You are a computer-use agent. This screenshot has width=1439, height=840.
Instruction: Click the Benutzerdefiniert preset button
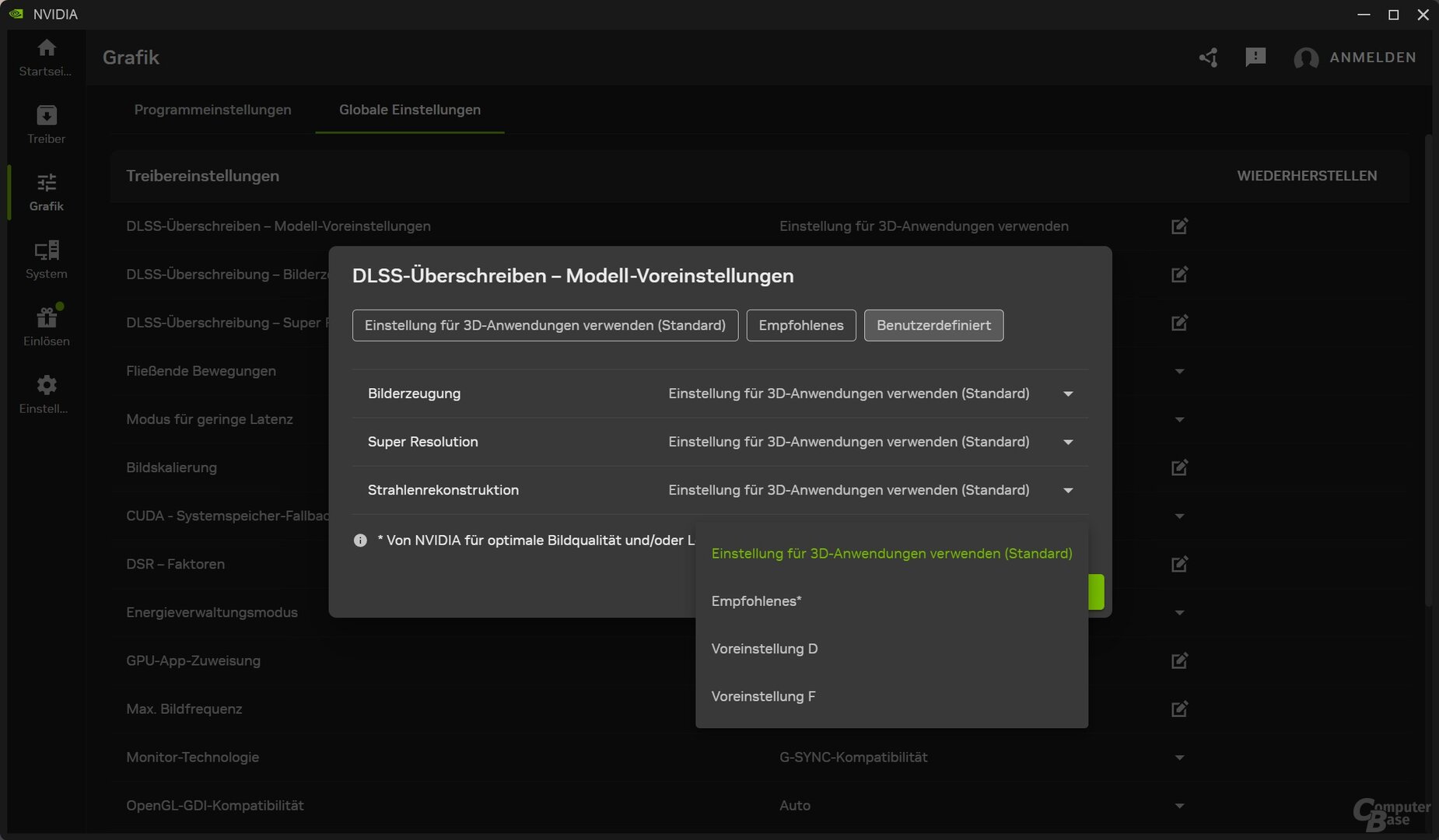tap(933, 325)
